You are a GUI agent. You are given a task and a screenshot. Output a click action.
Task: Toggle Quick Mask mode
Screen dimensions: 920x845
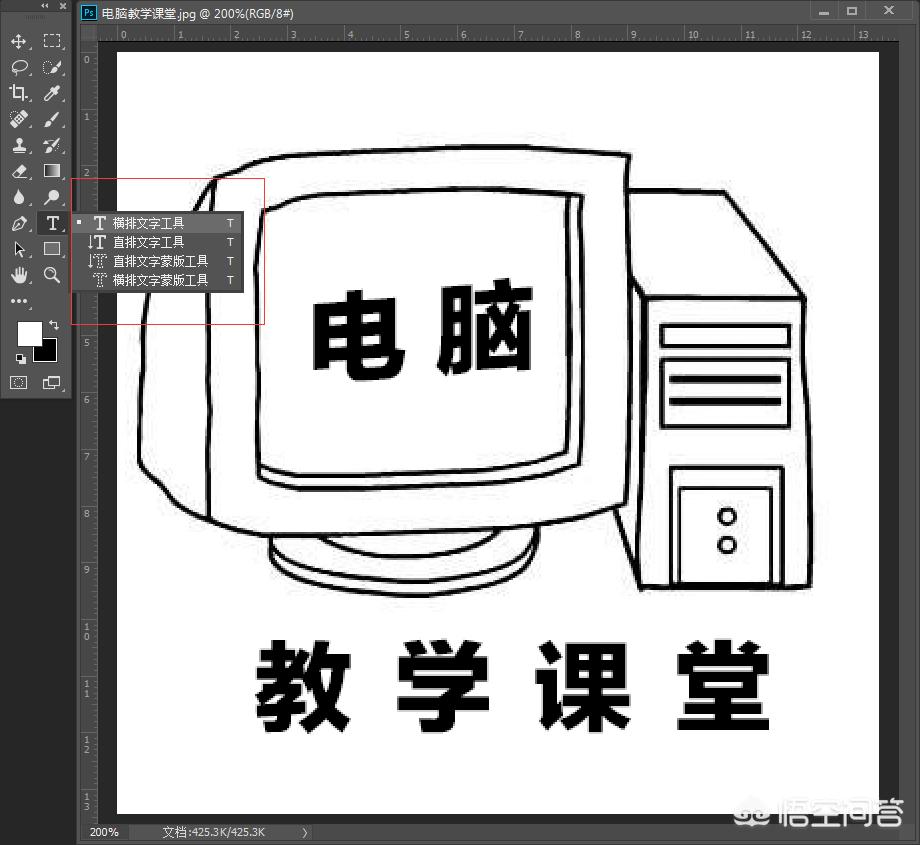point(20,382)
